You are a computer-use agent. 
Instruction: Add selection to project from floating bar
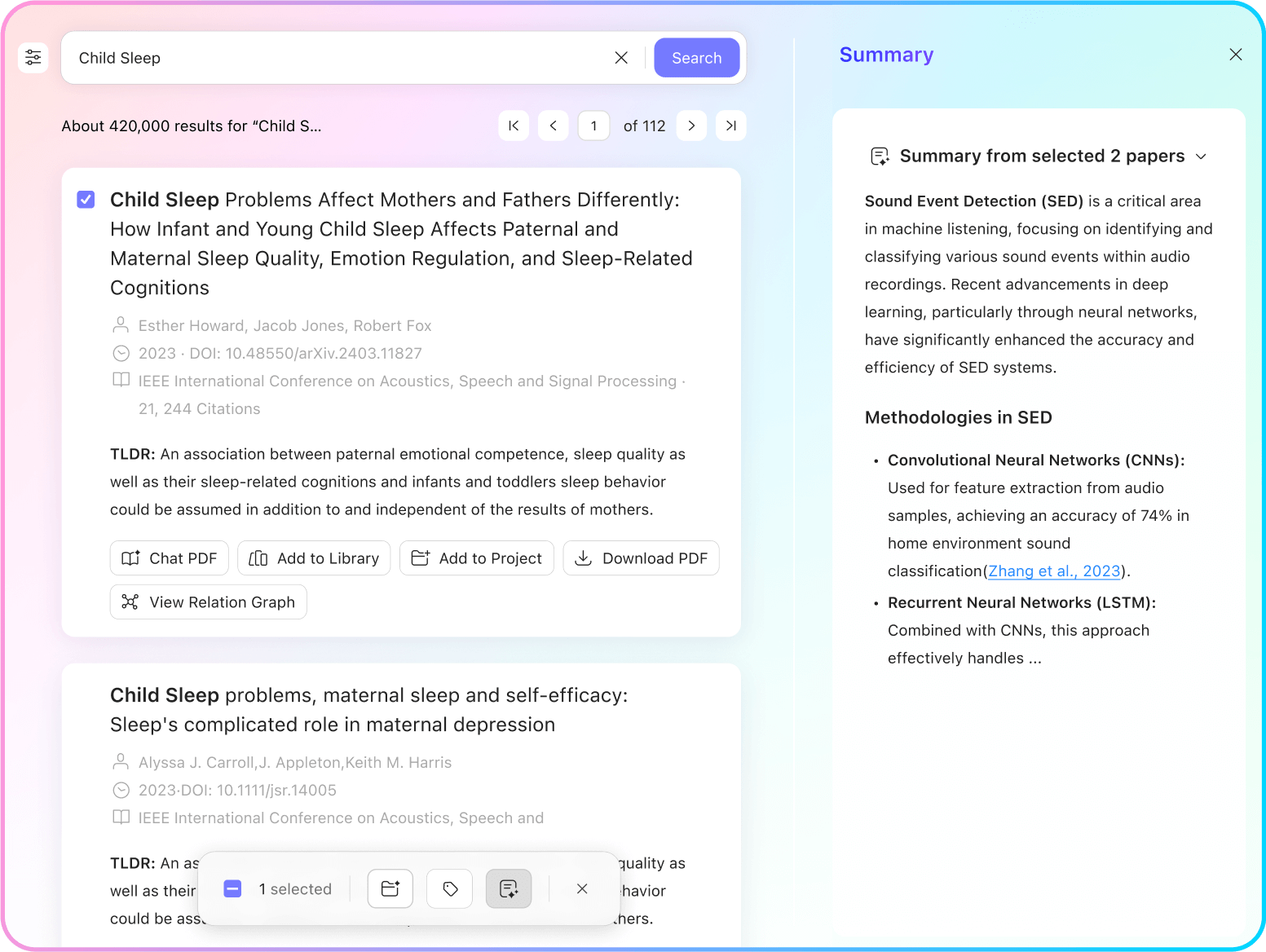point(390,888)
